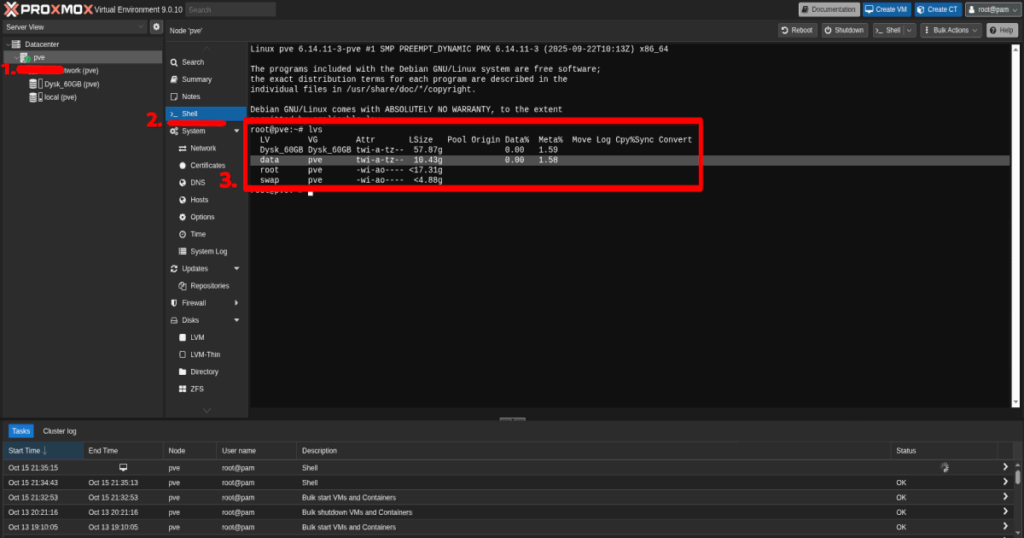Select the local (pve) storage
The height and width of the screenshot is (538, 1024).
coord(59,98)
